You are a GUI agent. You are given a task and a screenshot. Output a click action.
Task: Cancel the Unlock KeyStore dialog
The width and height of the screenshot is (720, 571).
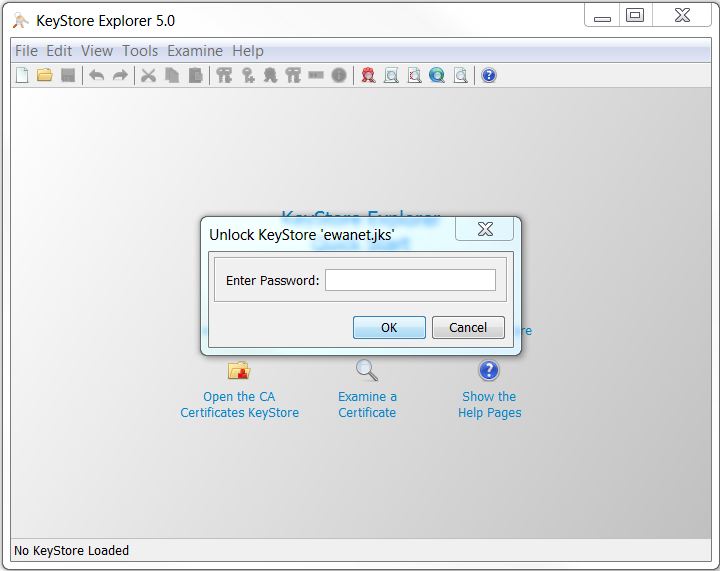468,327
